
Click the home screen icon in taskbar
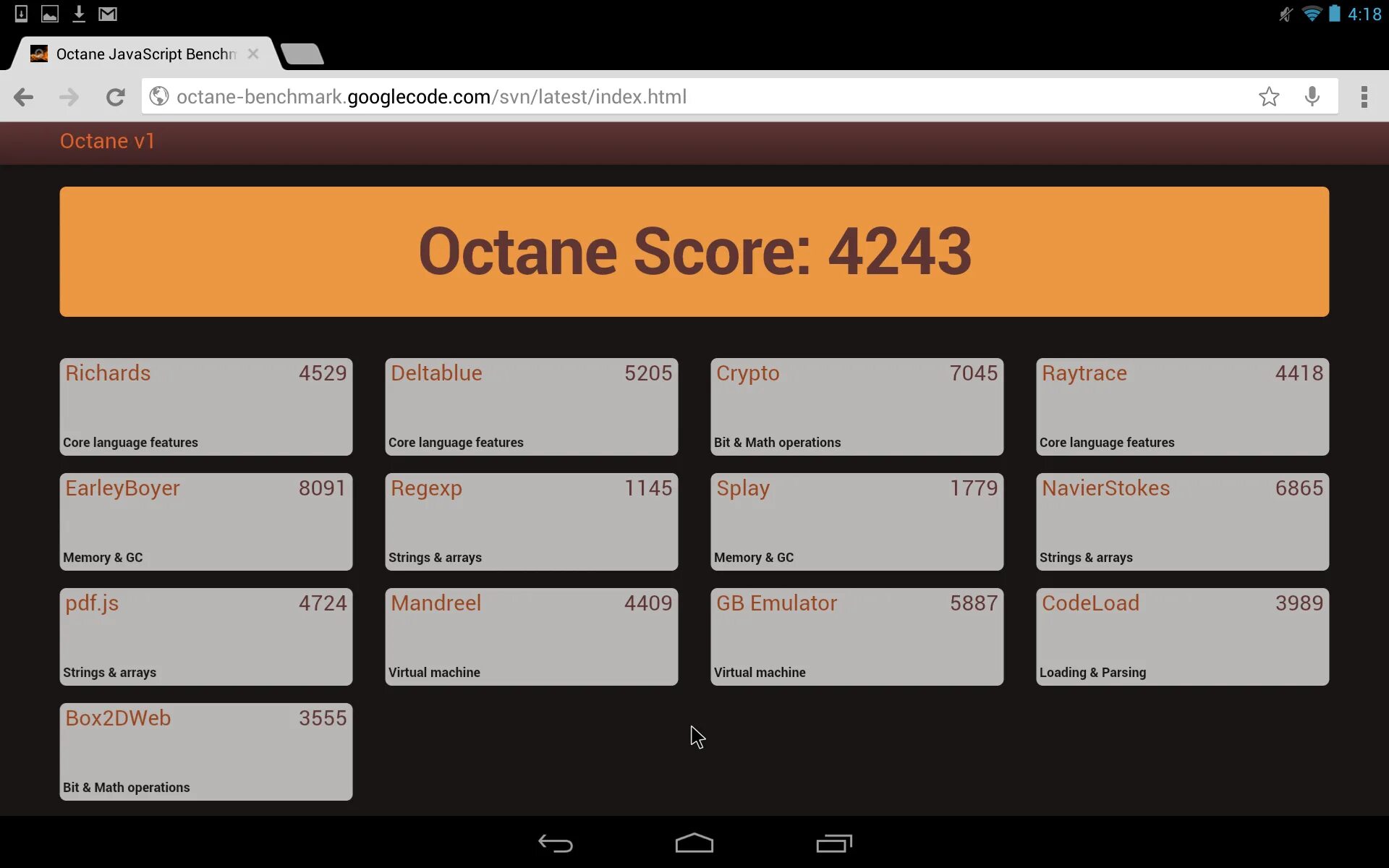tap(694, 842)
